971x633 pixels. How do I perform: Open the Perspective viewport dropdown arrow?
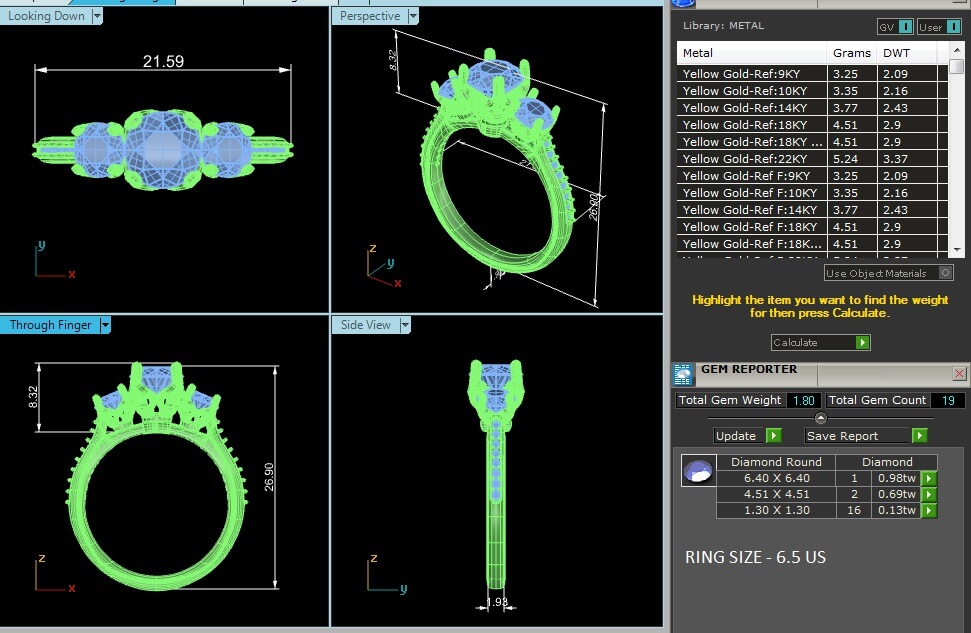pos(413,16)
